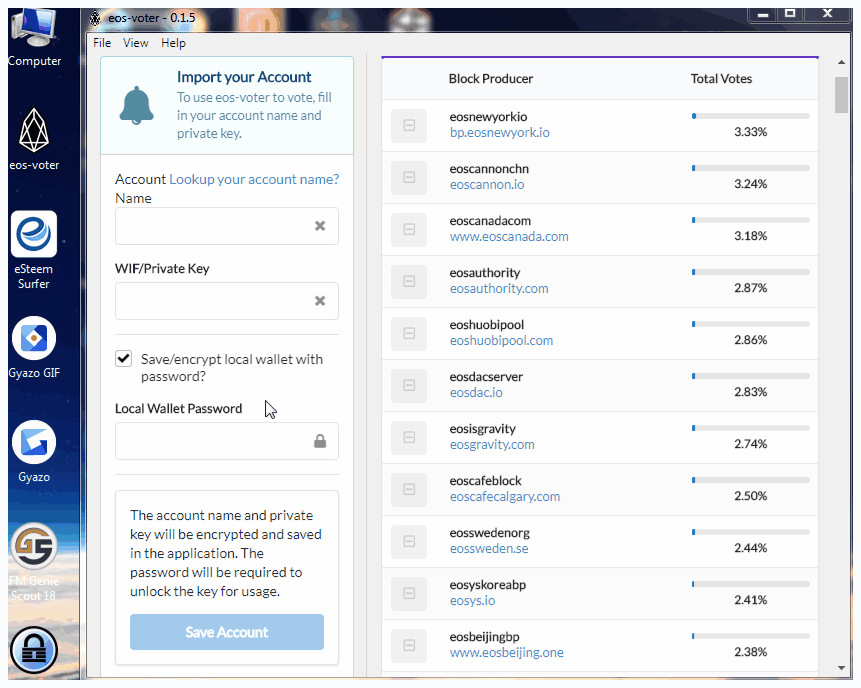
Task: Open the File menu
Action: [102, 43]
